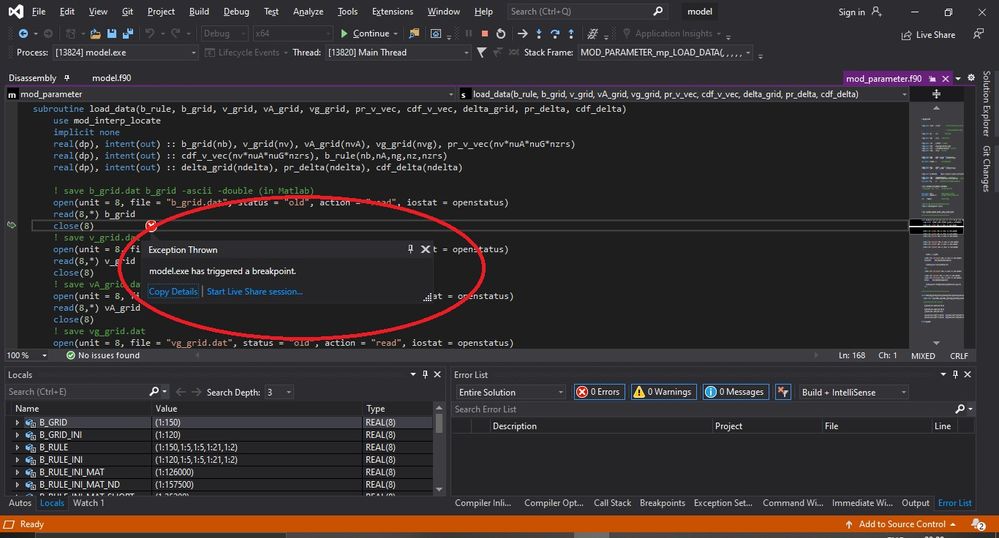
Task: Click the feedback icon beside Live Share
Action: tap(978, 34)
